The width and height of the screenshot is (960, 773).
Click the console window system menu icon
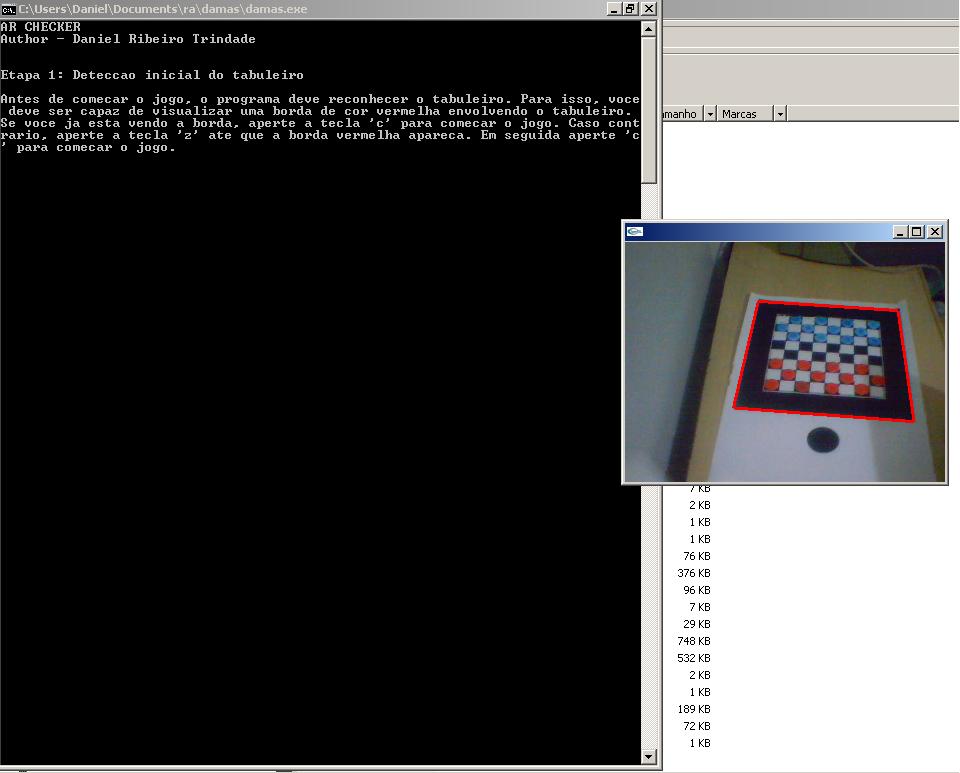tap(8, 8)
